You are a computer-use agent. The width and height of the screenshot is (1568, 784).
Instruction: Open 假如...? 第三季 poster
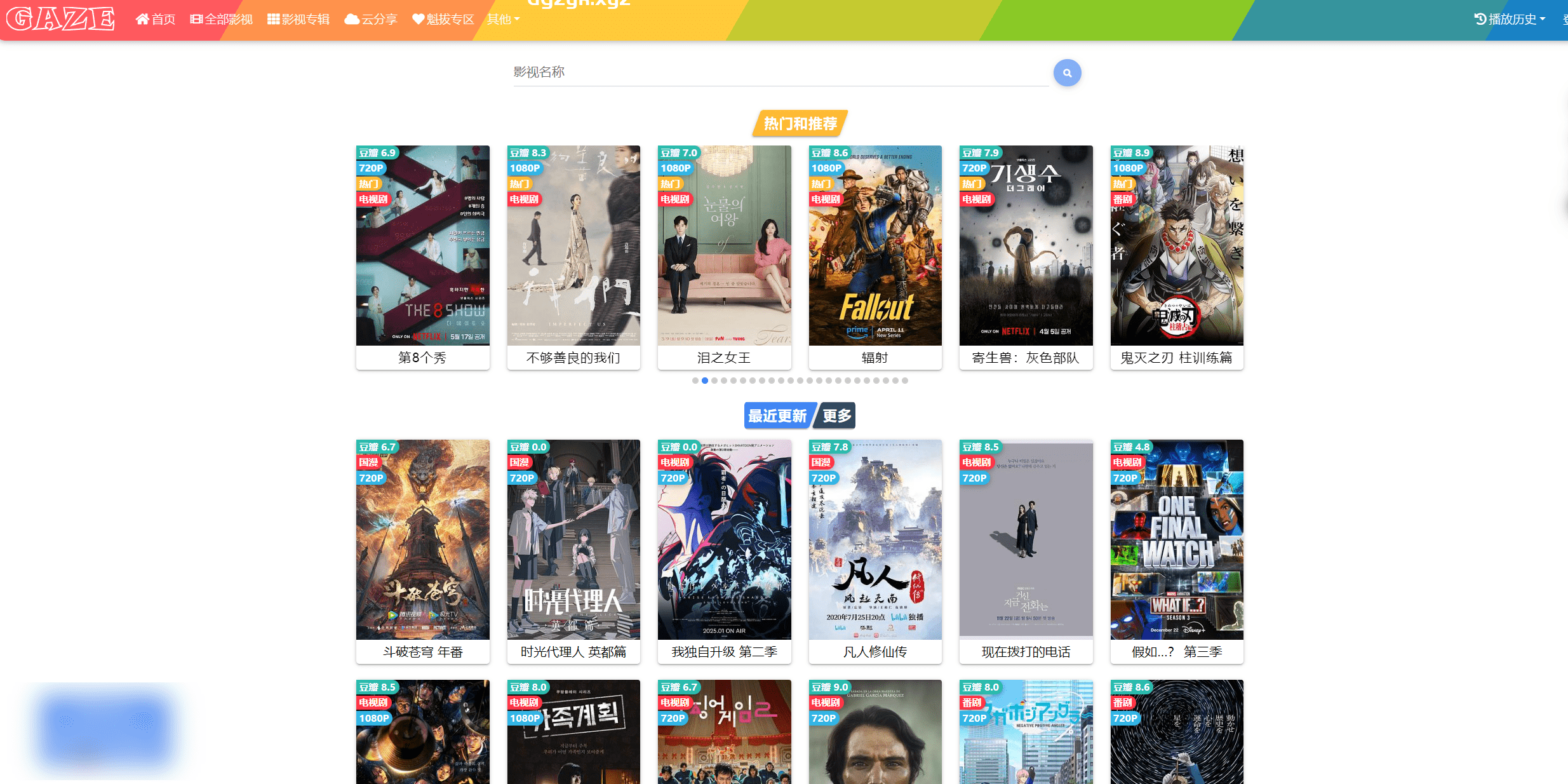tap(1177, 539)
